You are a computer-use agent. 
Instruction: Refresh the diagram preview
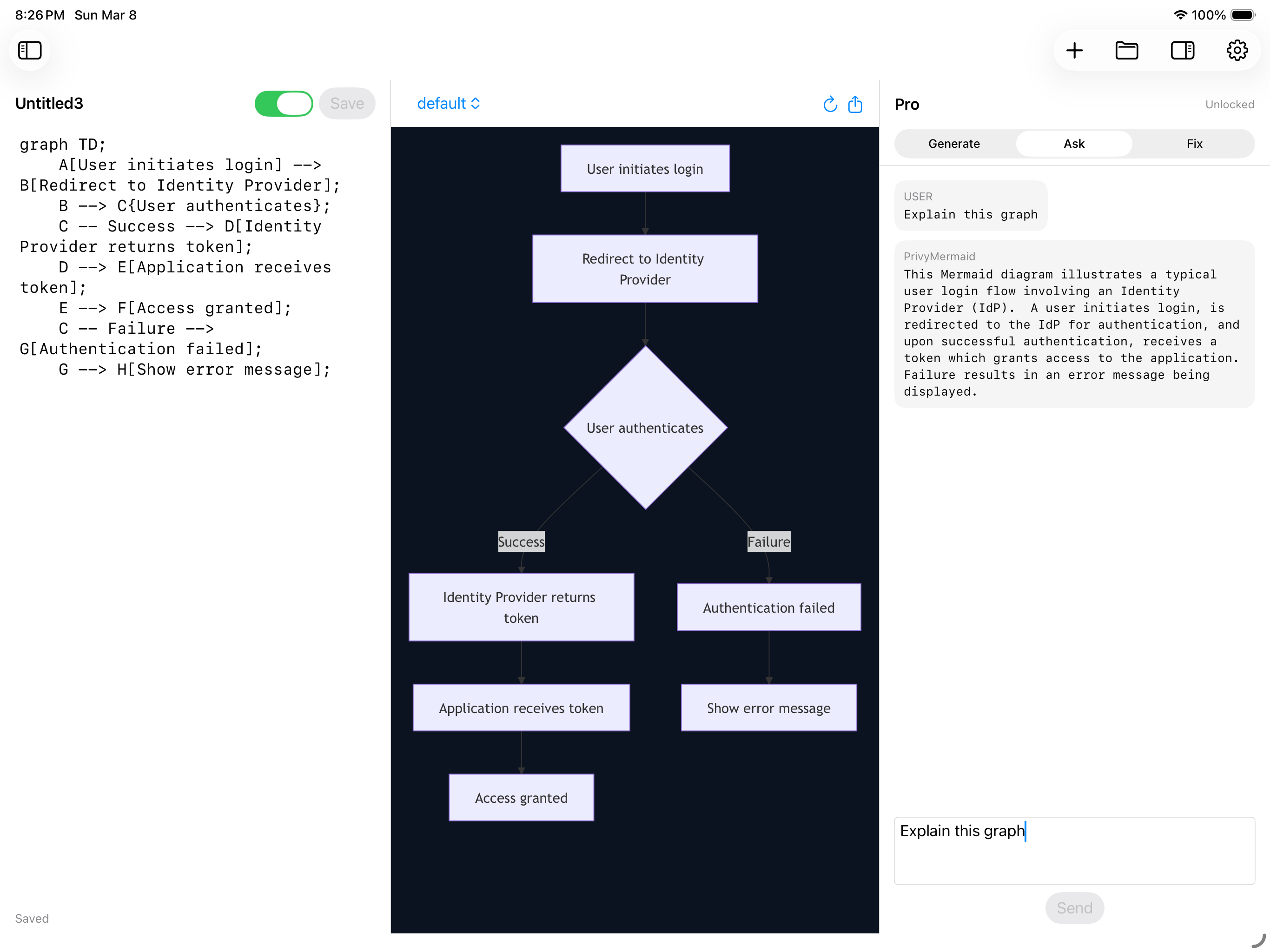[x=830, y=104]
